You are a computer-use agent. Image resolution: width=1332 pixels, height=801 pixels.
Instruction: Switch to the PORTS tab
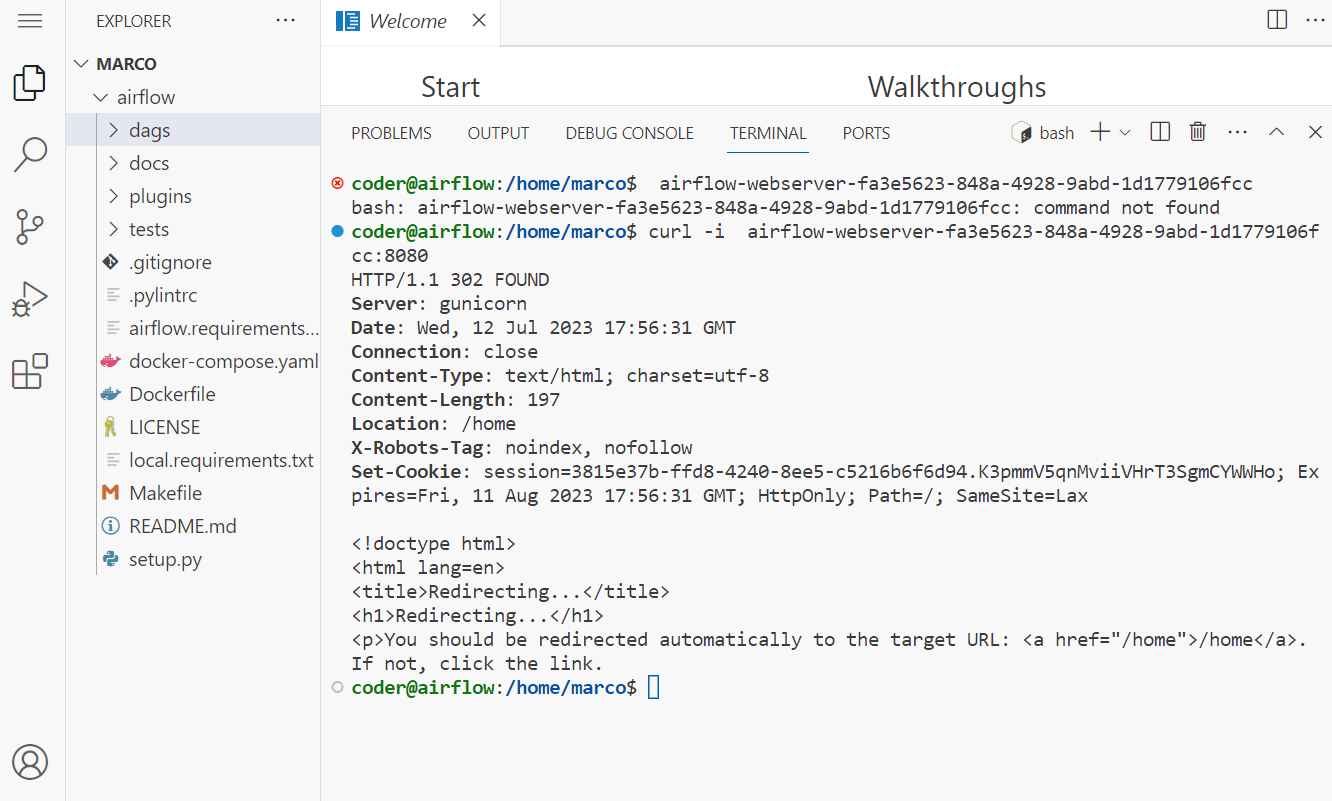[x=866, y=133]
